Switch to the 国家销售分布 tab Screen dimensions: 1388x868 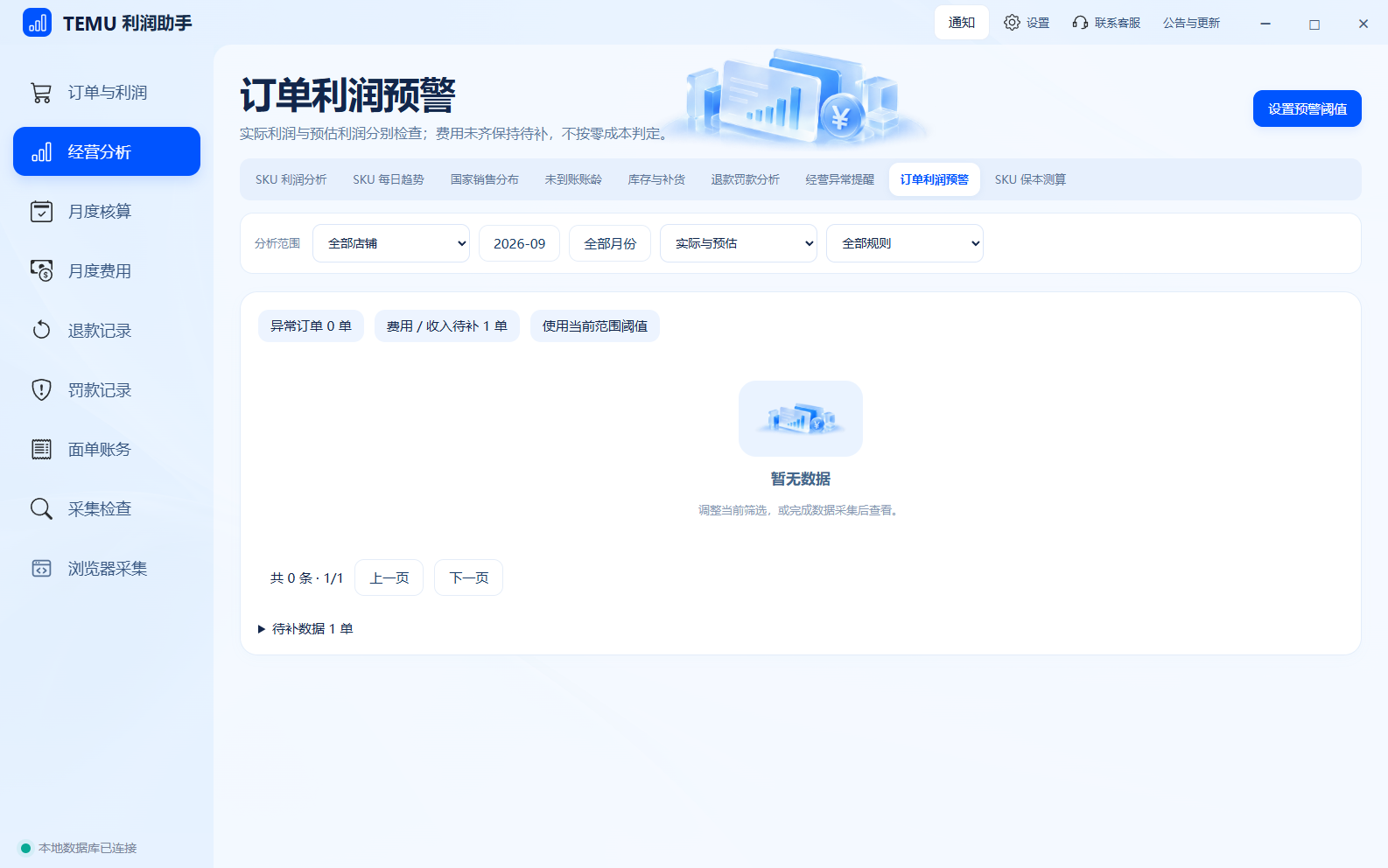tap(485, 179)
